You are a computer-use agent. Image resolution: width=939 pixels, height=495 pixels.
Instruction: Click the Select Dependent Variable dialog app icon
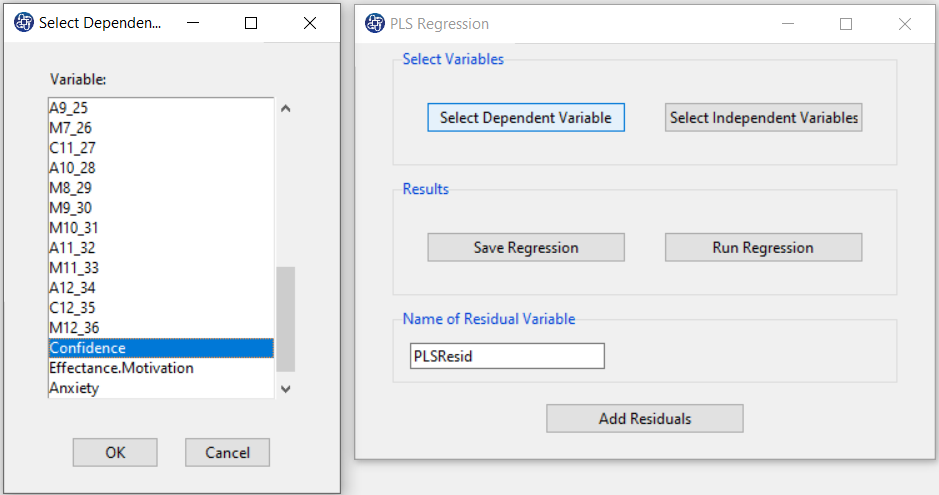tap(24, 23)
